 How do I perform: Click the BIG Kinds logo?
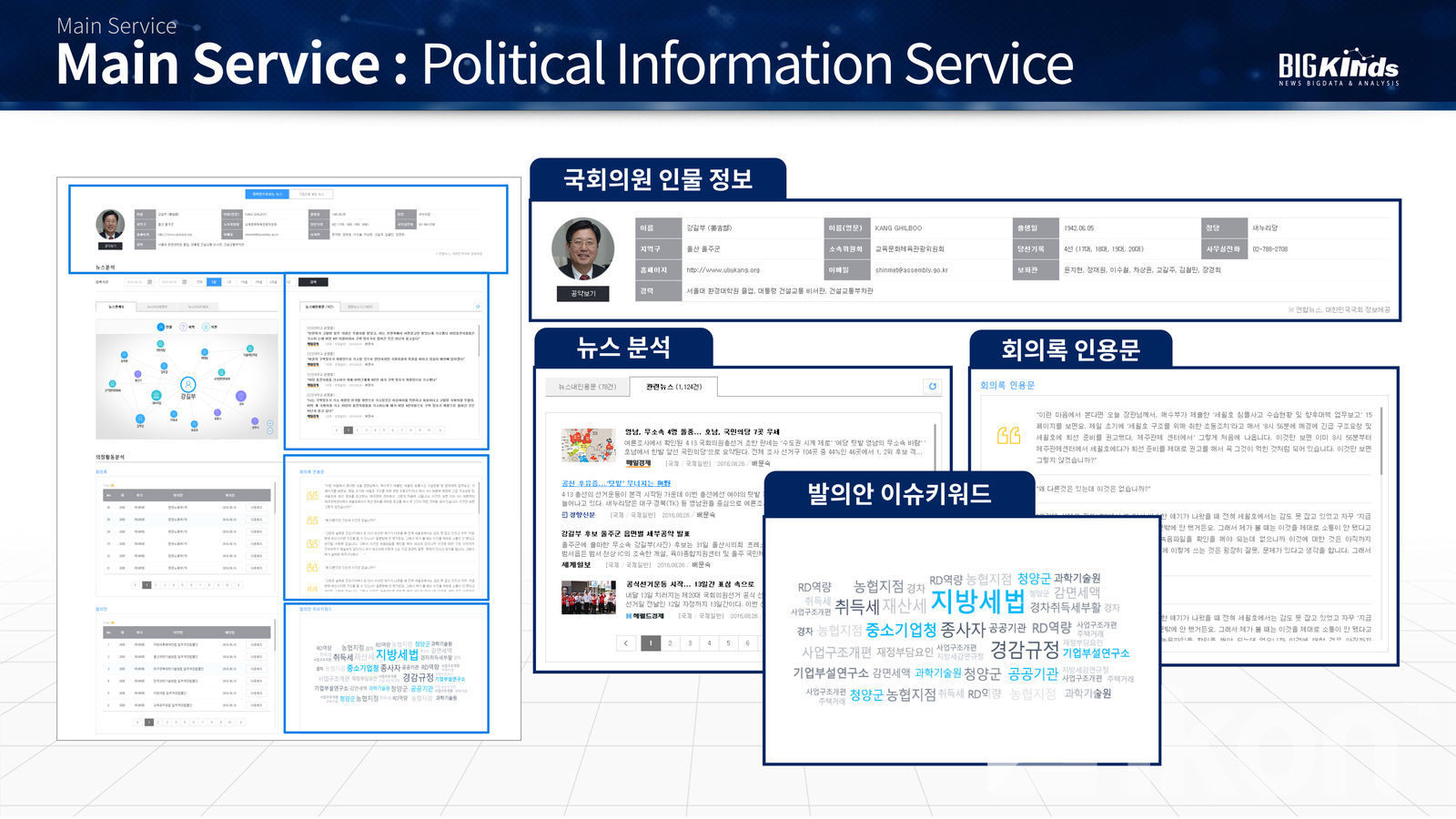coord(1338,67)
